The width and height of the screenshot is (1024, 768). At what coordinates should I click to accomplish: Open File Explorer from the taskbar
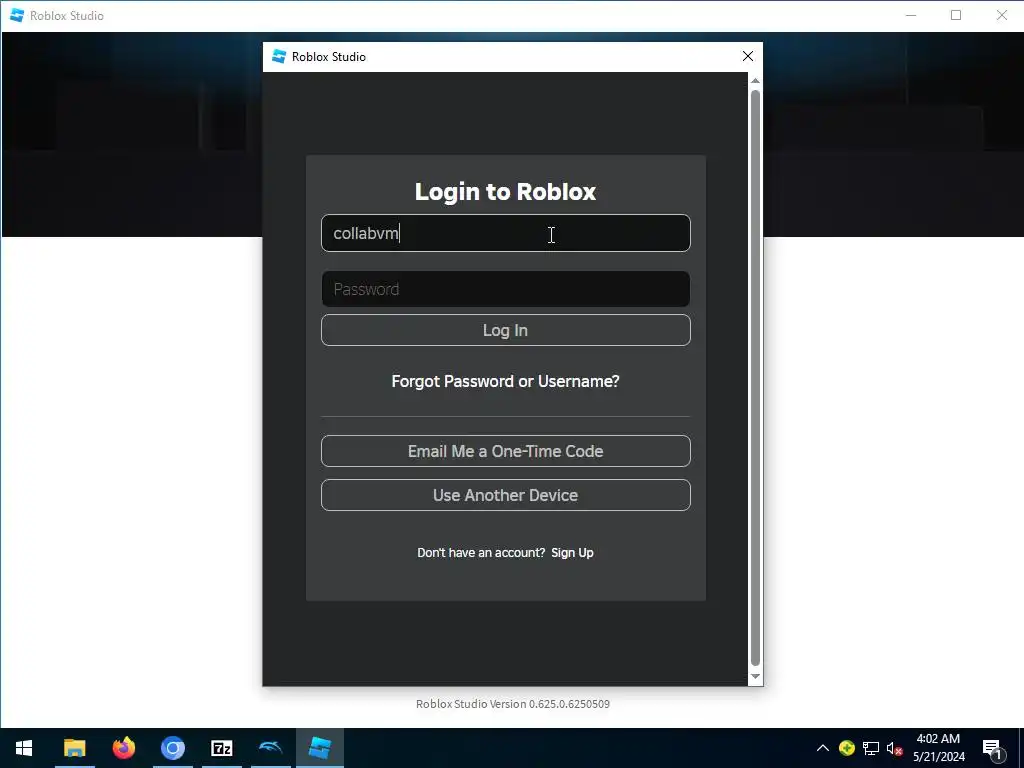click(74, 748)
